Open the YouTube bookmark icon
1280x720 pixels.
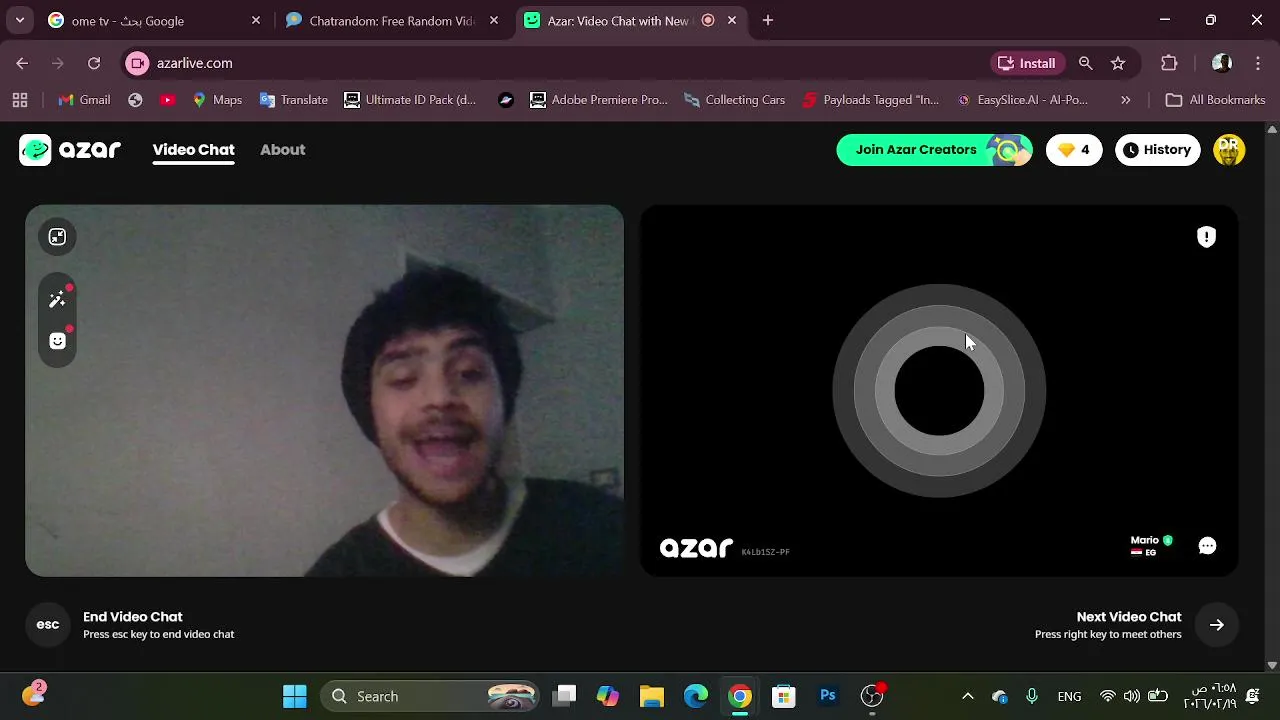[167, 100]
